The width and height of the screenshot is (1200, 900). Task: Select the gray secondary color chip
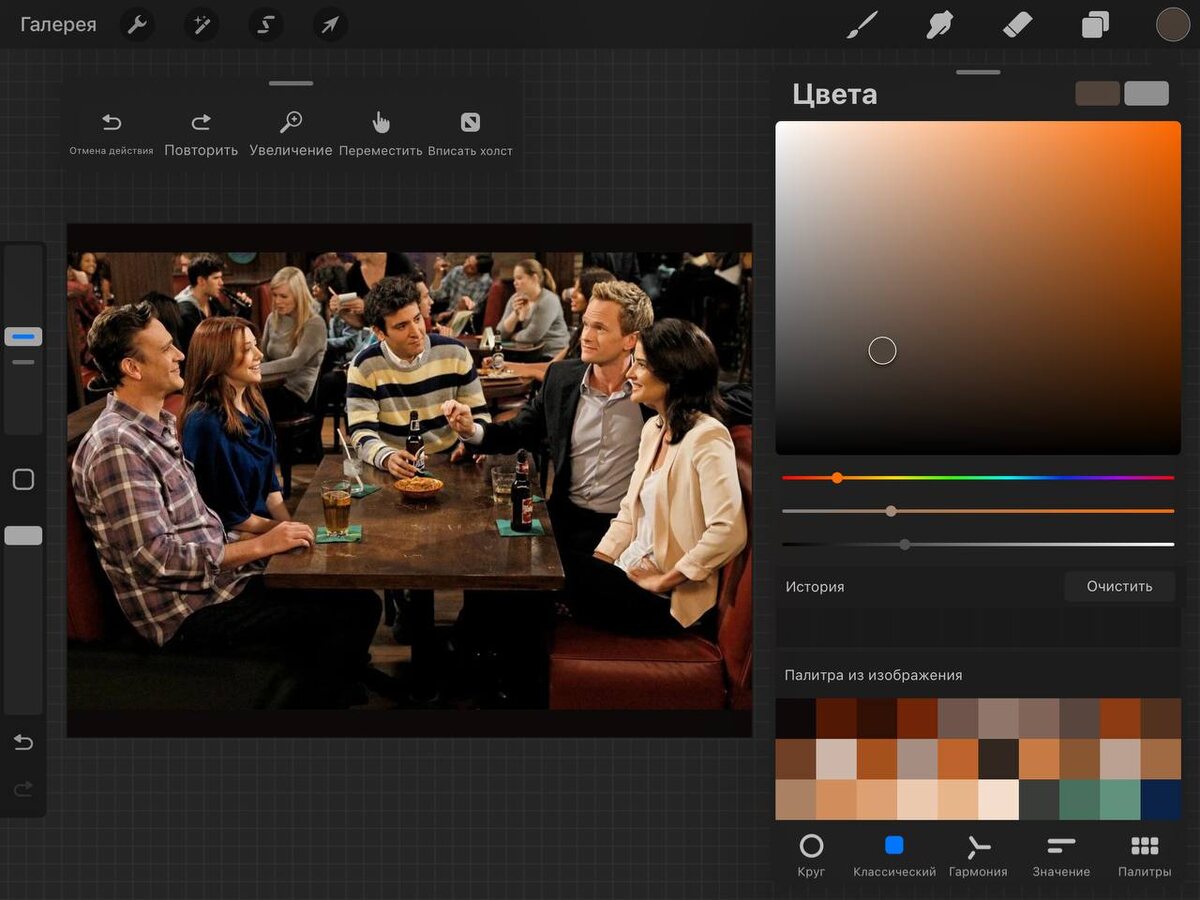pos(1146,94)
